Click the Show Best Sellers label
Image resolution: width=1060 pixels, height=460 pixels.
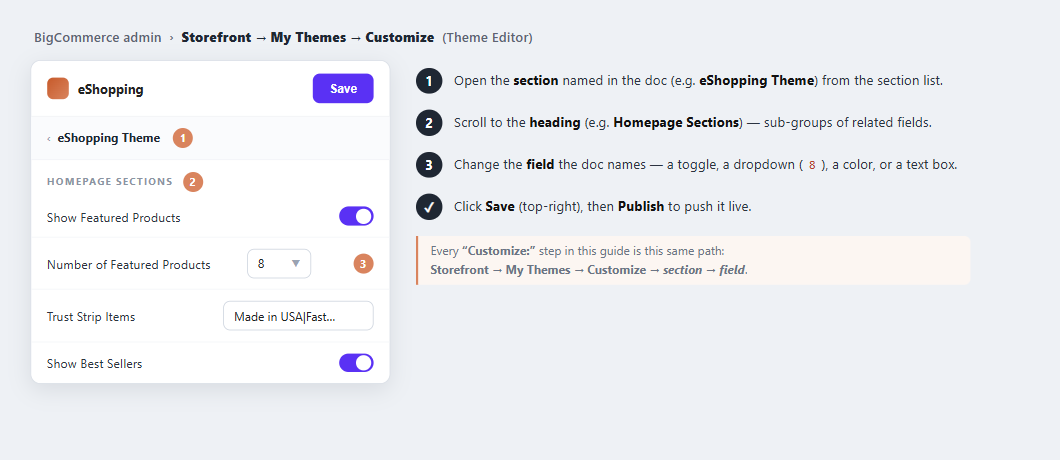click(x=95, y=364)
